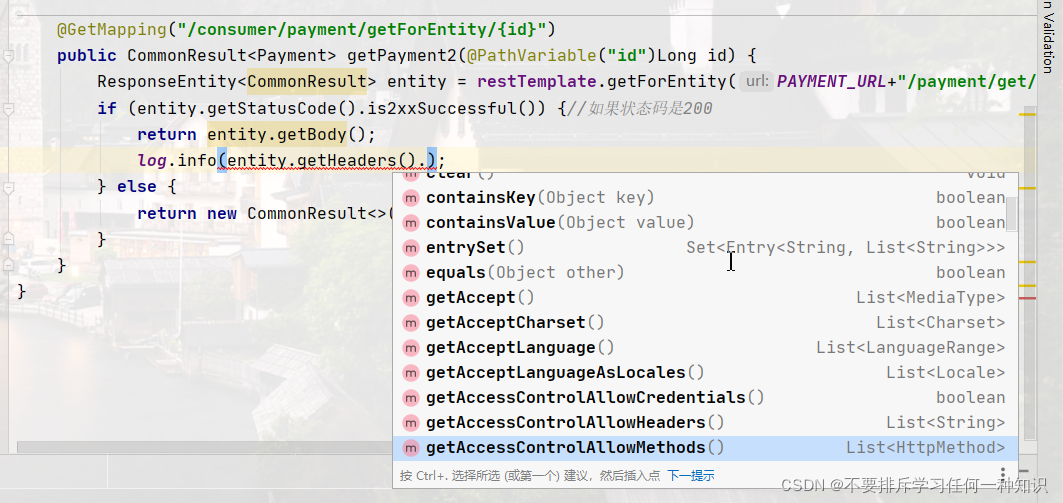This screenshot has height=503, width=1063.
Task: Pick getAcceptCharset() completion item
Action: point(705,323)
